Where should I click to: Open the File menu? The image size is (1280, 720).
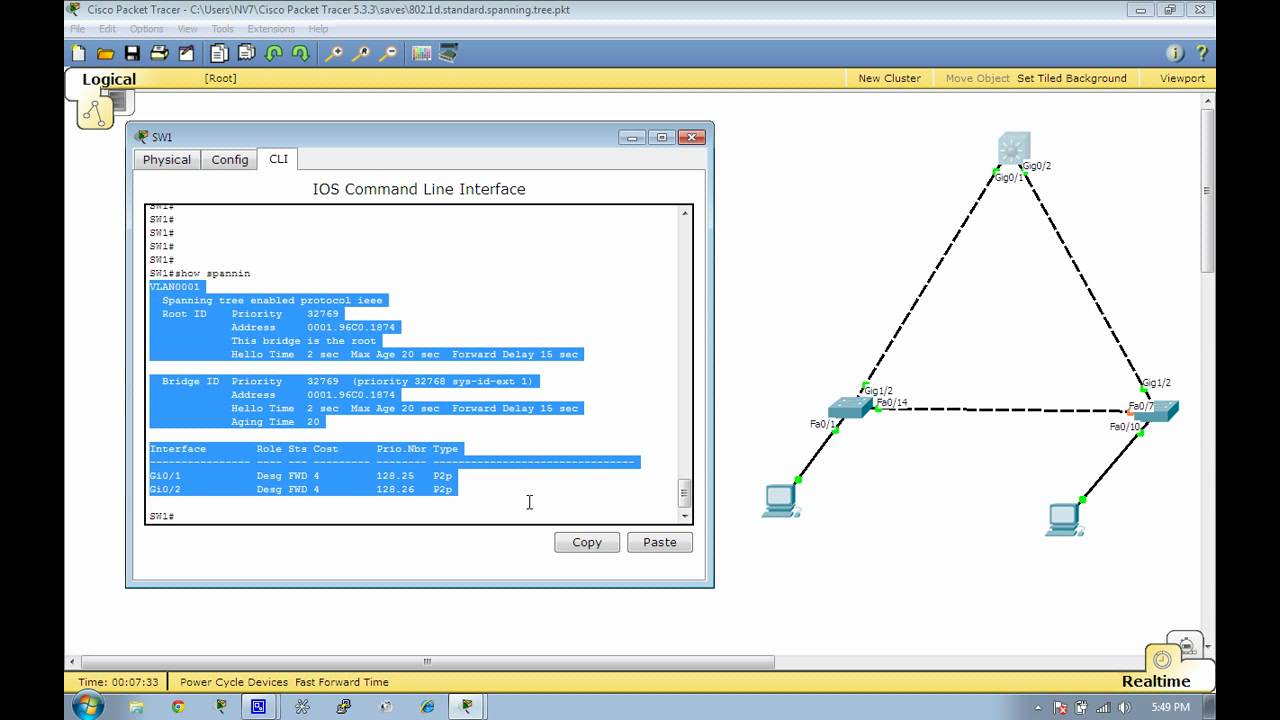coord(77,29)
